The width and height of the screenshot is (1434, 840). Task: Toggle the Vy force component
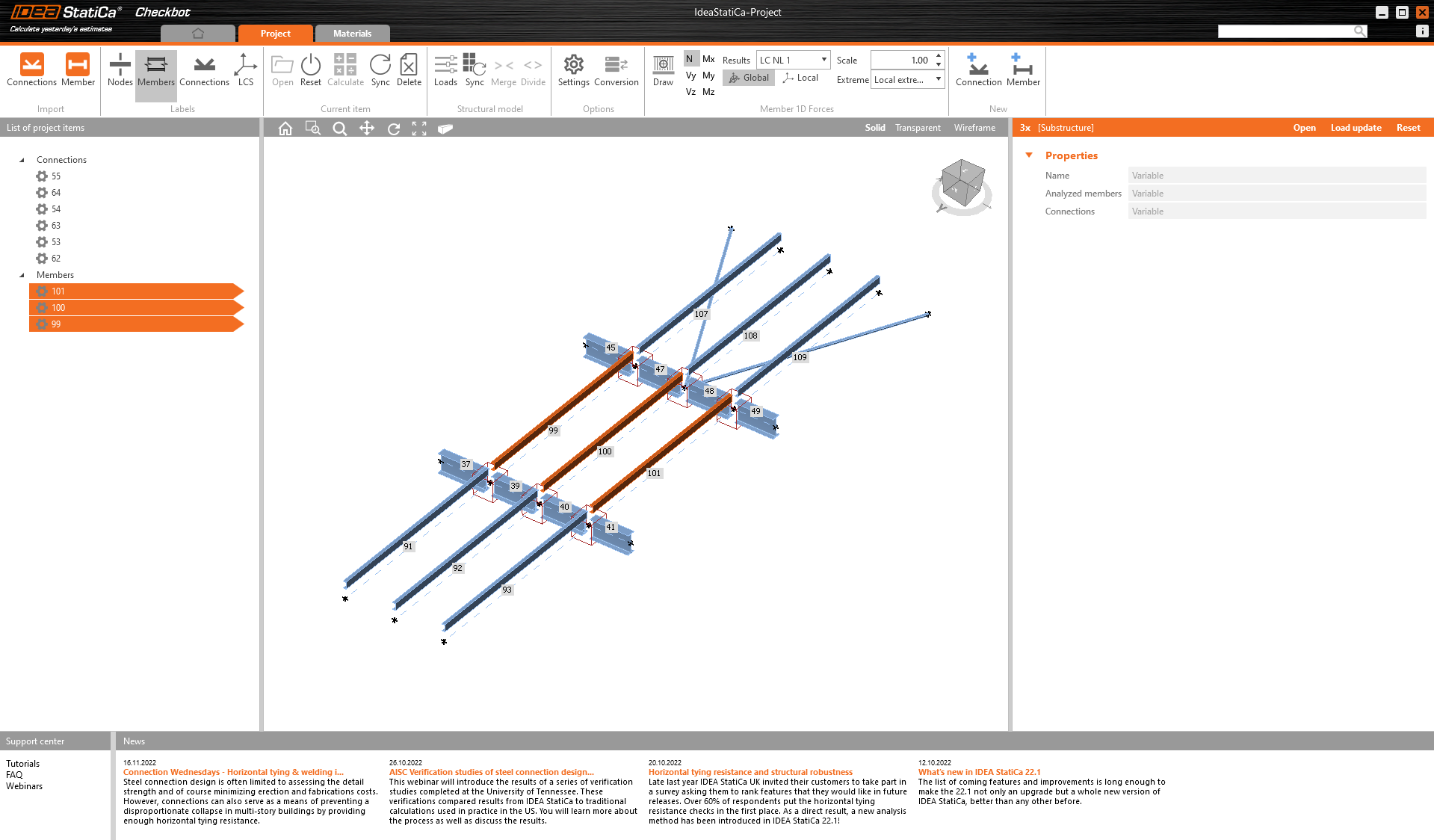coord(691,75)
